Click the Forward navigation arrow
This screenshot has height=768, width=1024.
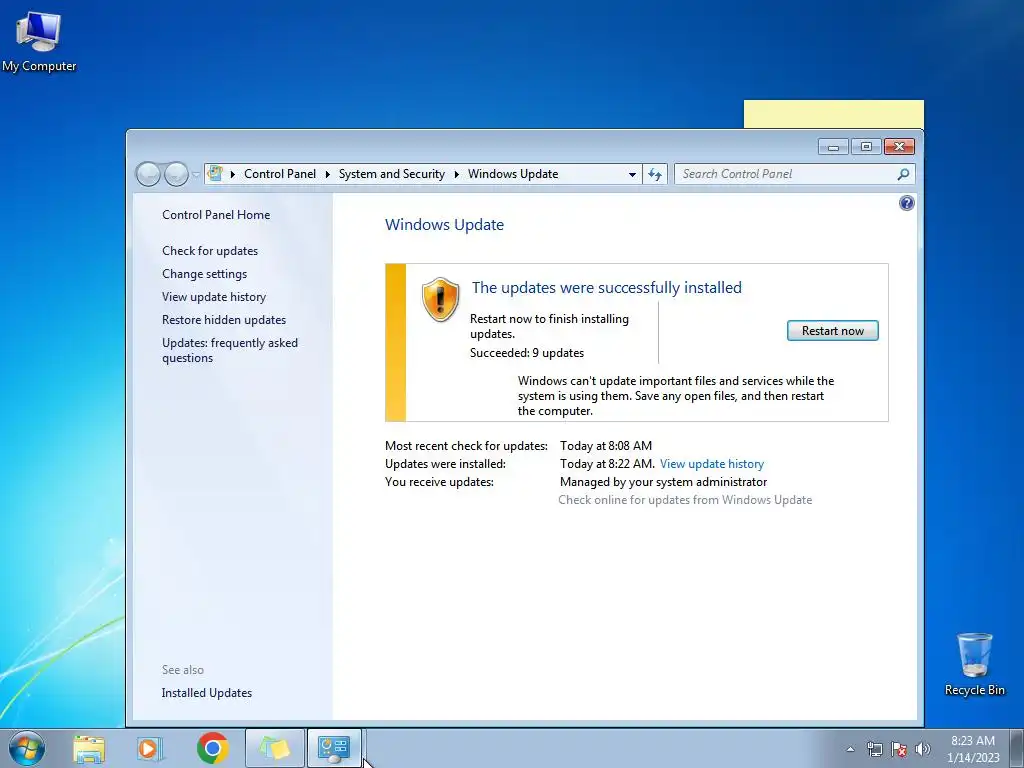176,174
